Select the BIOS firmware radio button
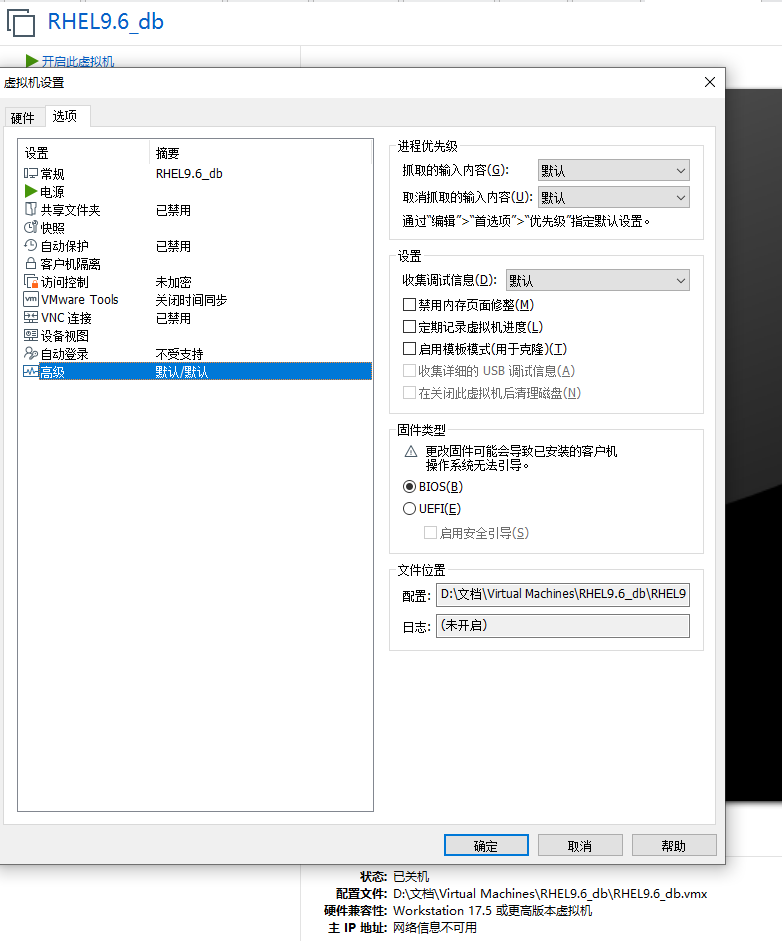The image size is (782, 941). [409, 487]
